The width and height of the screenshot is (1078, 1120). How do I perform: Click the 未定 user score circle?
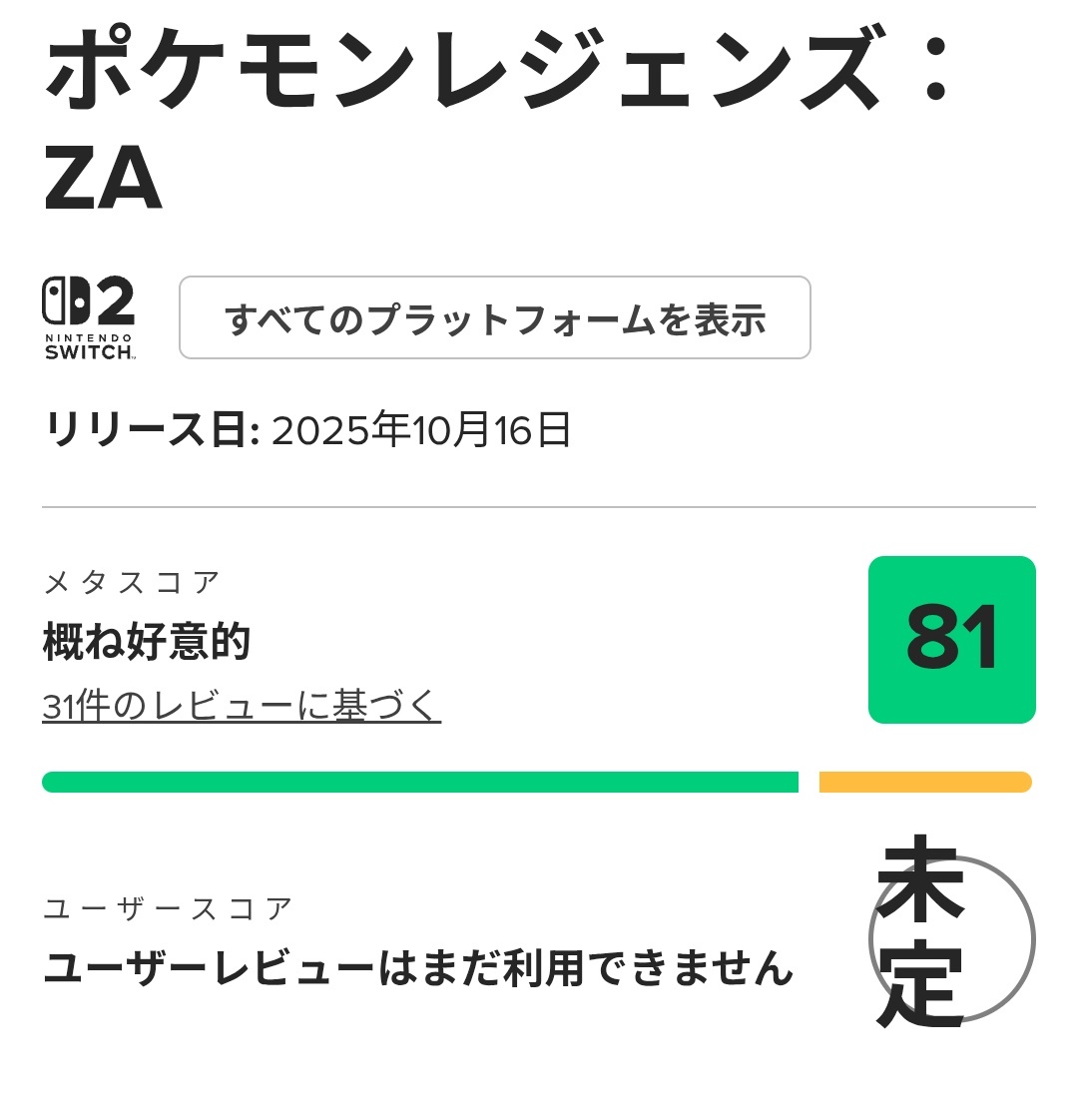[951, 938]
